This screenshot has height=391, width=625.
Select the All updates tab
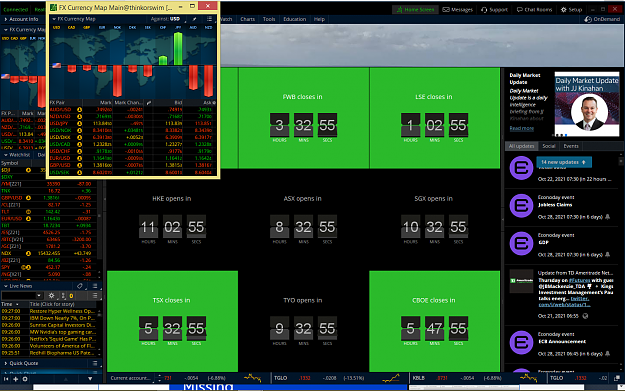coord(521,146)
